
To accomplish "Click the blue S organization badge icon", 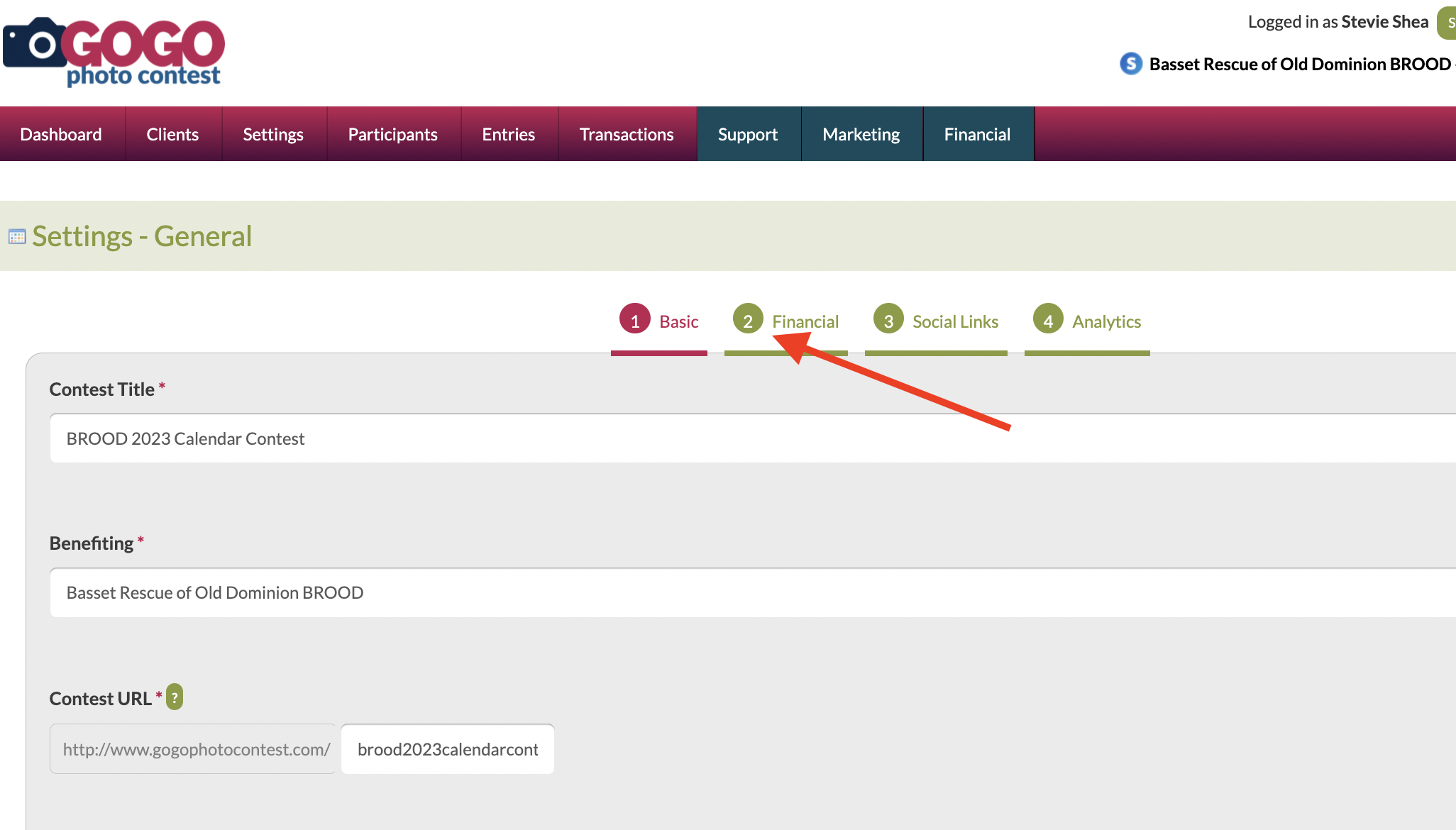I will [1131, 64].
